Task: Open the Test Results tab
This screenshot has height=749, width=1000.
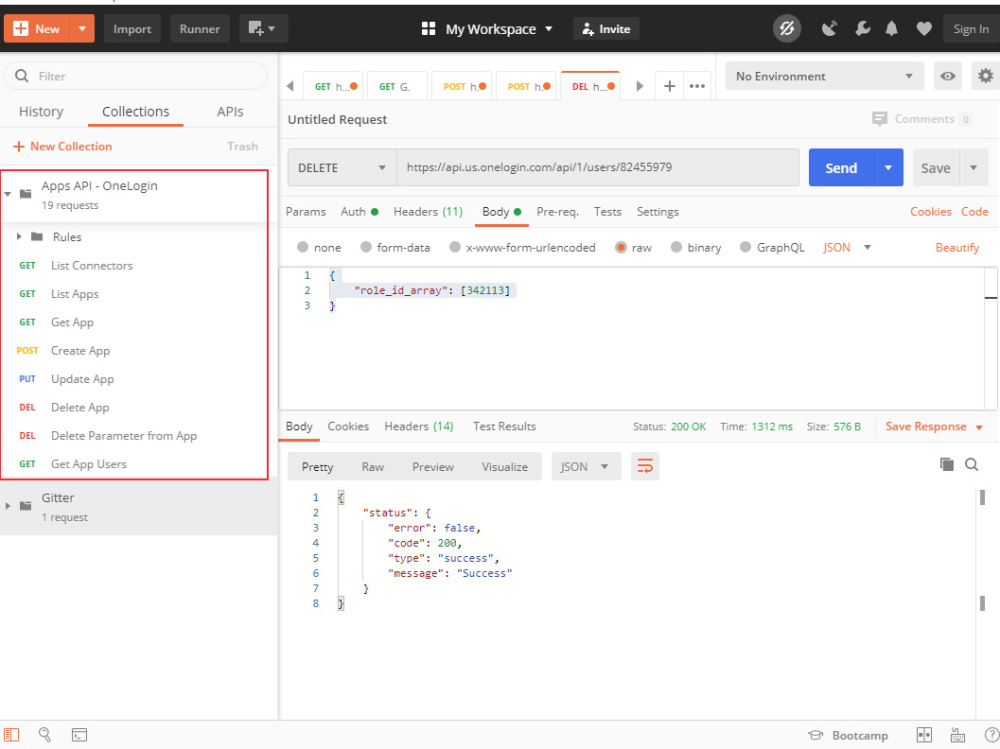Action: tap(504, 426)
